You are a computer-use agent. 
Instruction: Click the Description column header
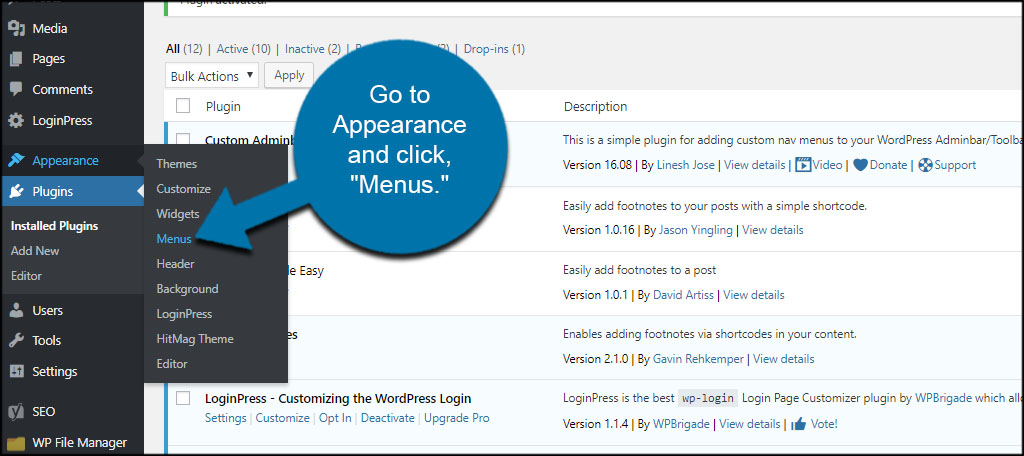(596, 106)
